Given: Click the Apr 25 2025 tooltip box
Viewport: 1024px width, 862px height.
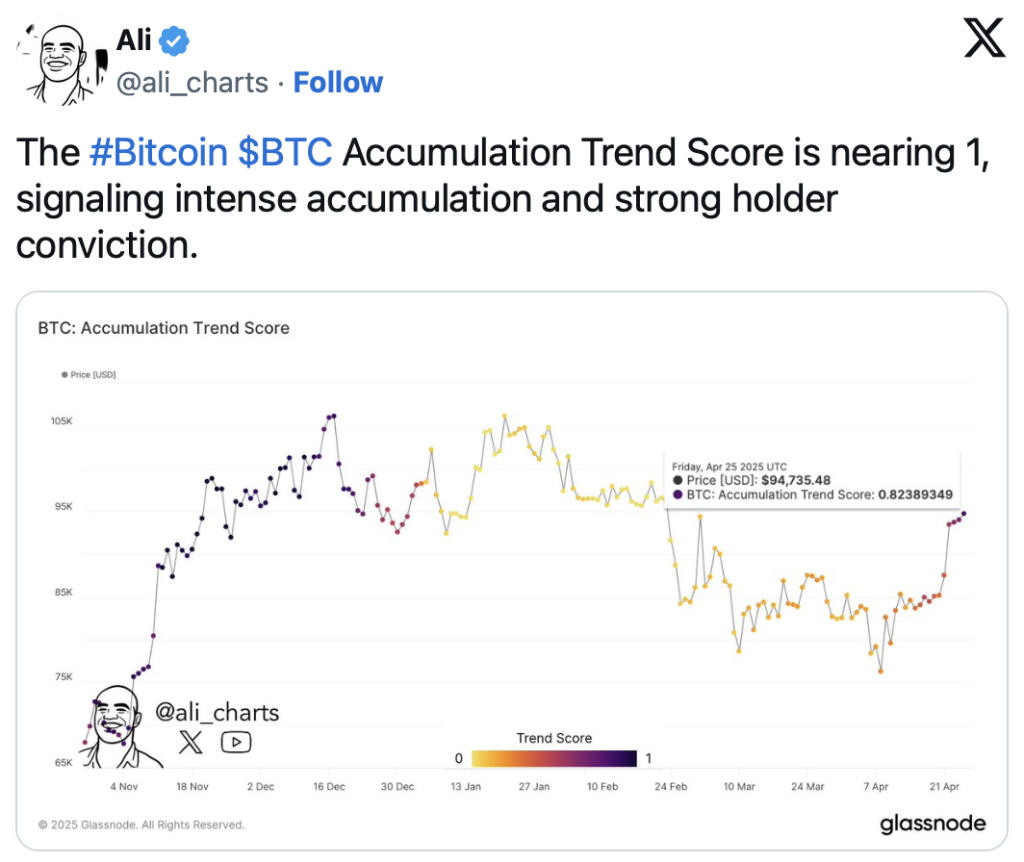Looking at the screenshot, I should (812, 481).
